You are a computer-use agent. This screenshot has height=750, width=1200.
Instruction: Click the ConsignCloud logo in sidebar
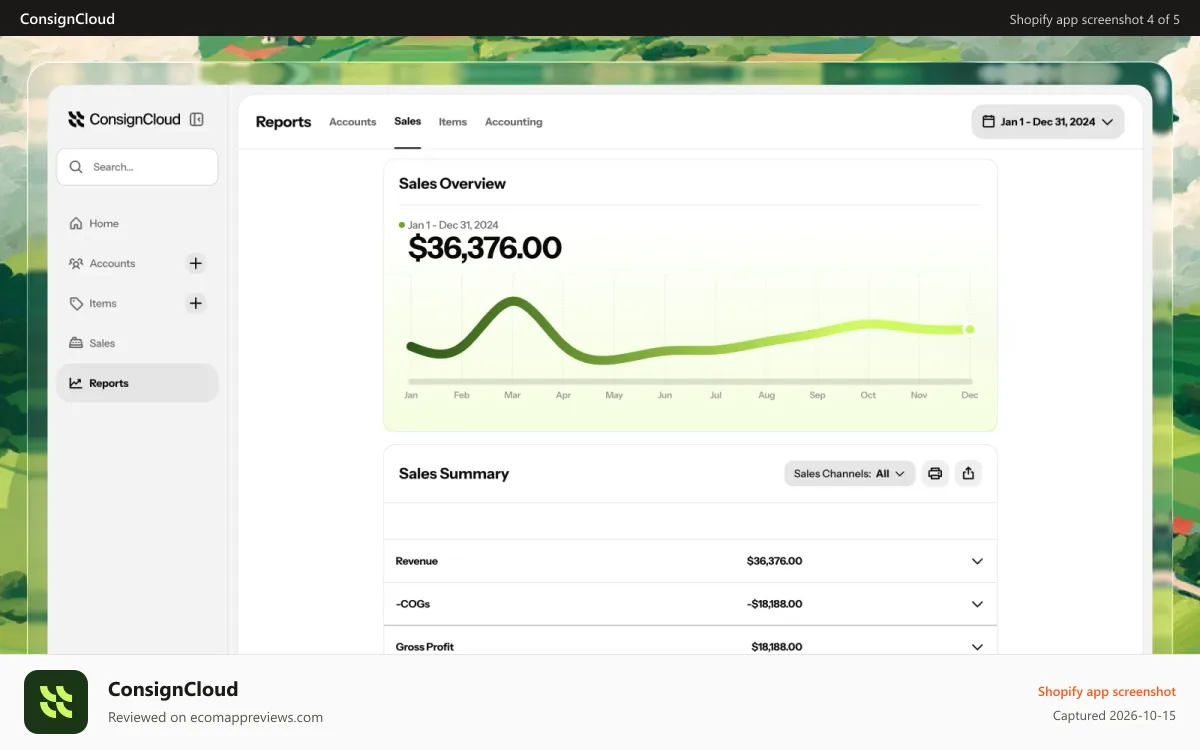pyautogui.click(x=124, y=120)
